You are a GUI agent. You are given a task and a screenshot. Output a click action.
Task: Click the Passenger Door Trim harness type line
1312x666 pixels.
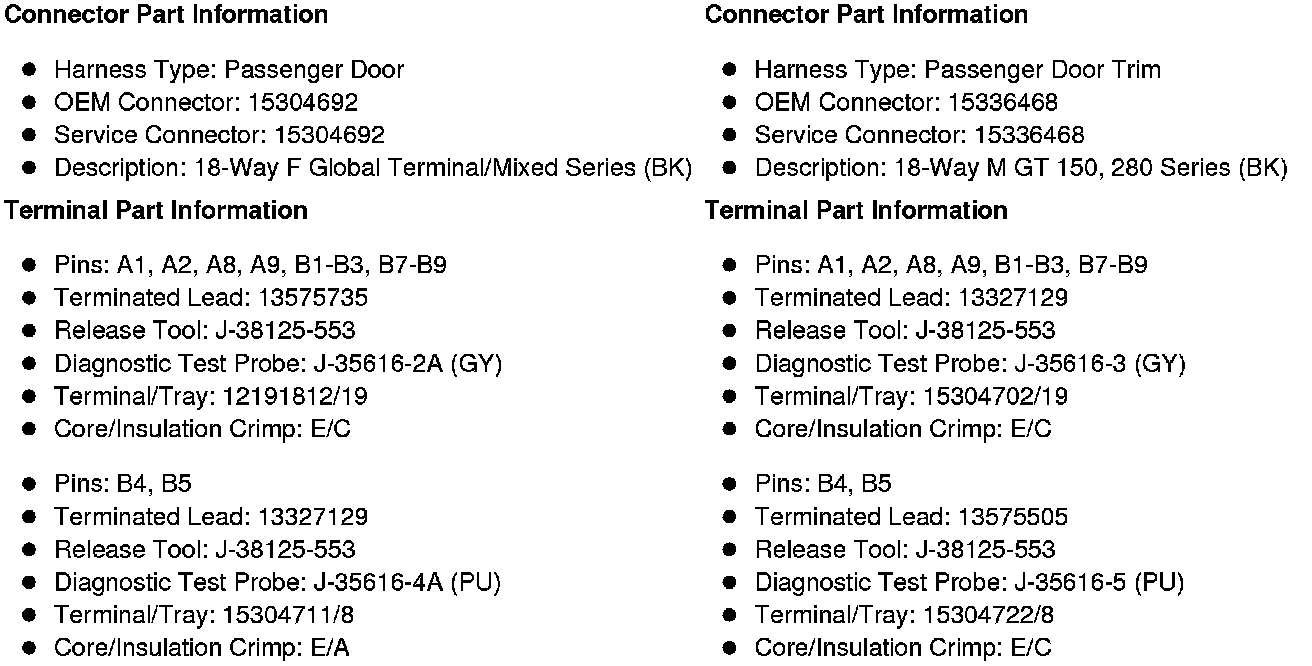tap(957, 70)
